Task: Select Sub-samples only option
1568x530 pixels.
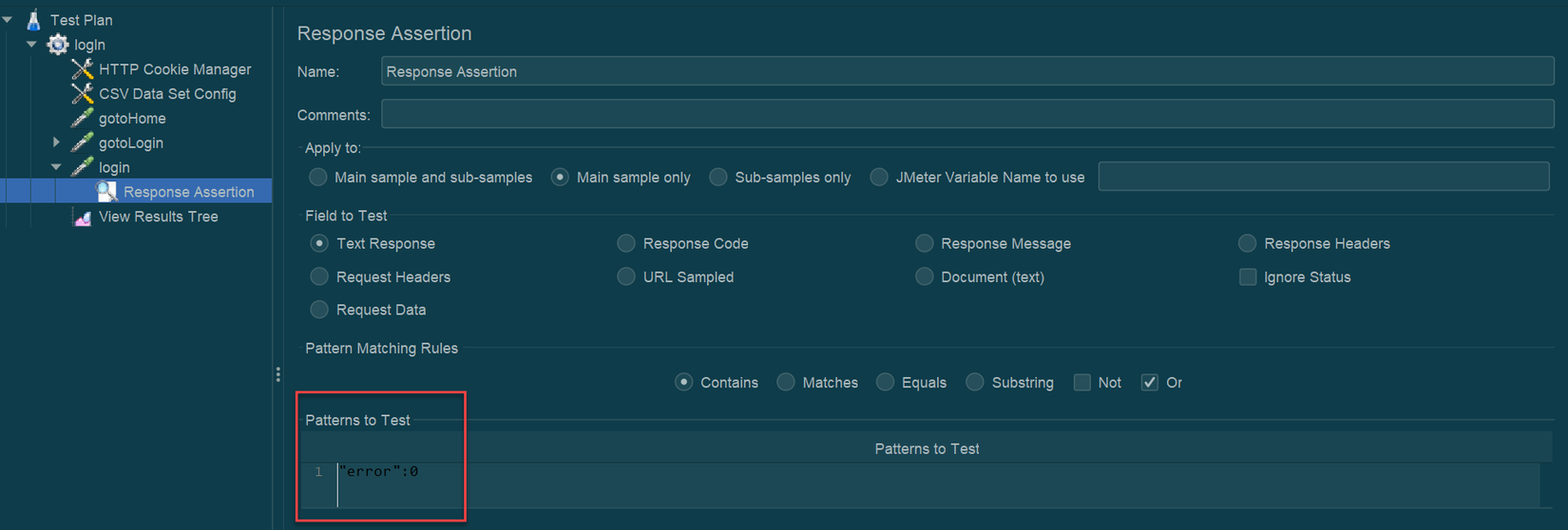Action: 718,178
